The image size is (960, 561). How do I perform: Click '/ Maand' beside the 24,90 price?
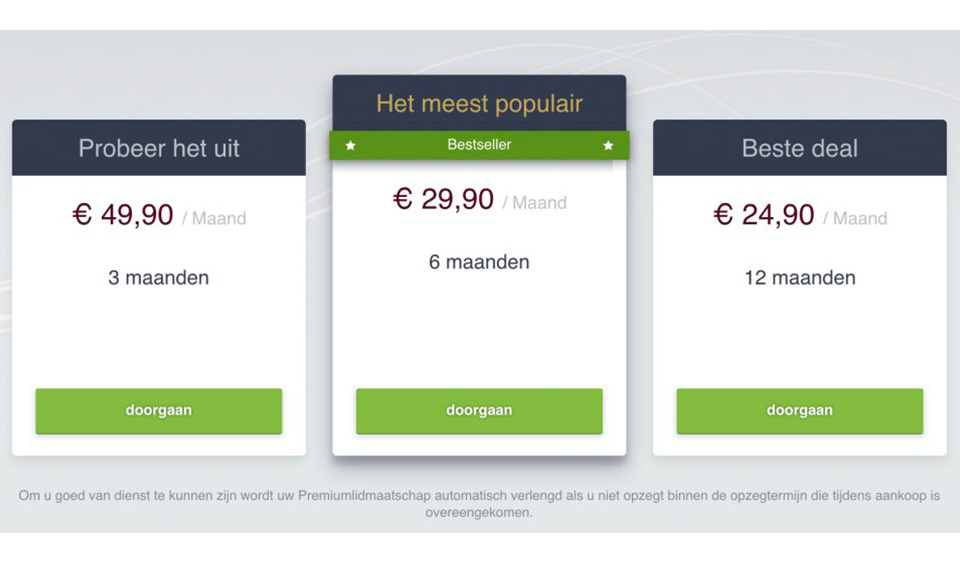[855, 218]
